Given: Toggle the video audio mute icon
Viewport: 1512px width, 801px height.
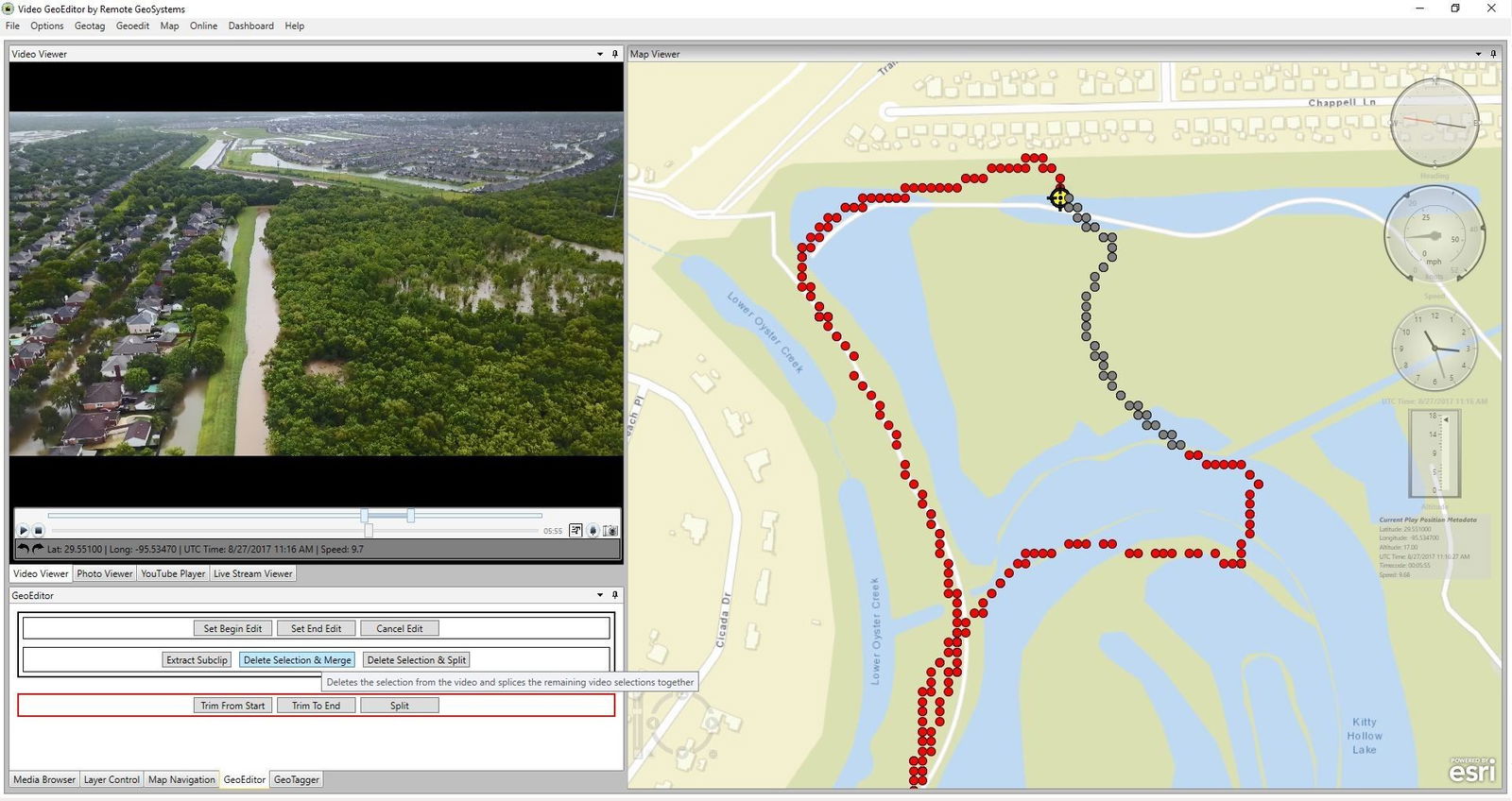Looking at the screenshot, I should point(593,531).
